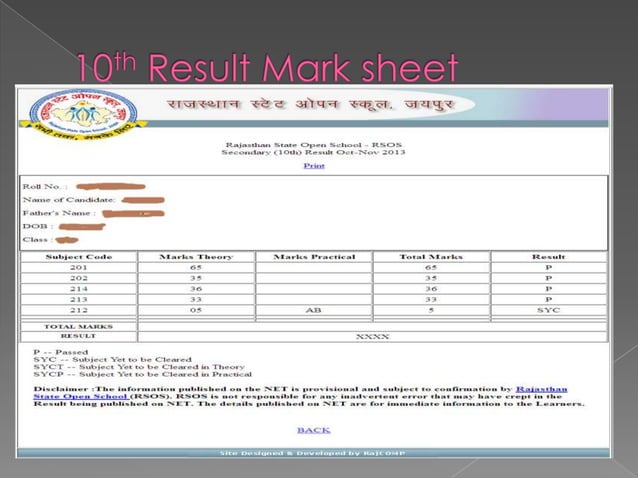Click subject code cell 201
Screen dimensions: 638x478
(79, 268)
